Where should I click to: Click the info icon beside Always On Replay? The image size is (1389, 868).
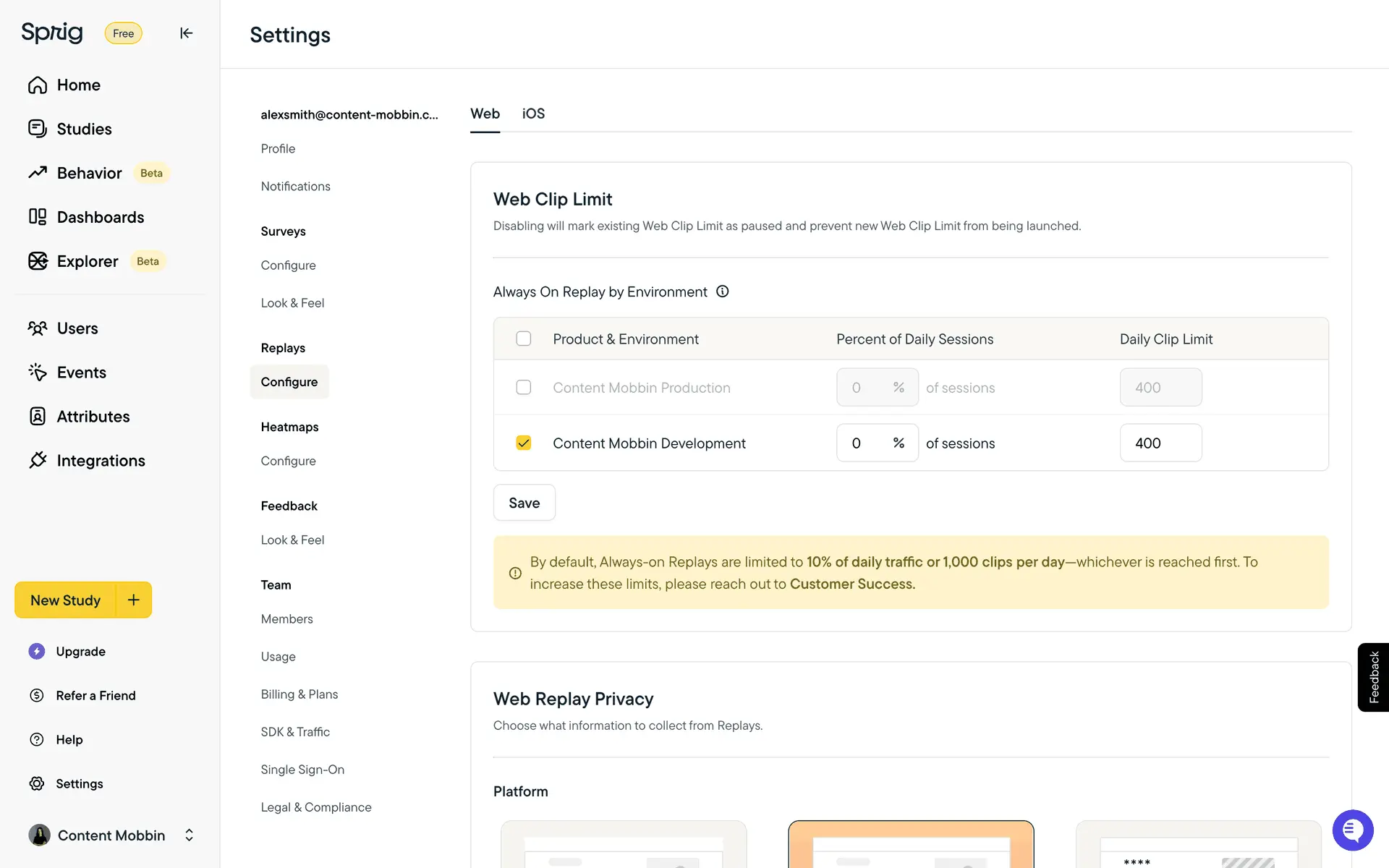pyautogui.click(x=722, y=292)
